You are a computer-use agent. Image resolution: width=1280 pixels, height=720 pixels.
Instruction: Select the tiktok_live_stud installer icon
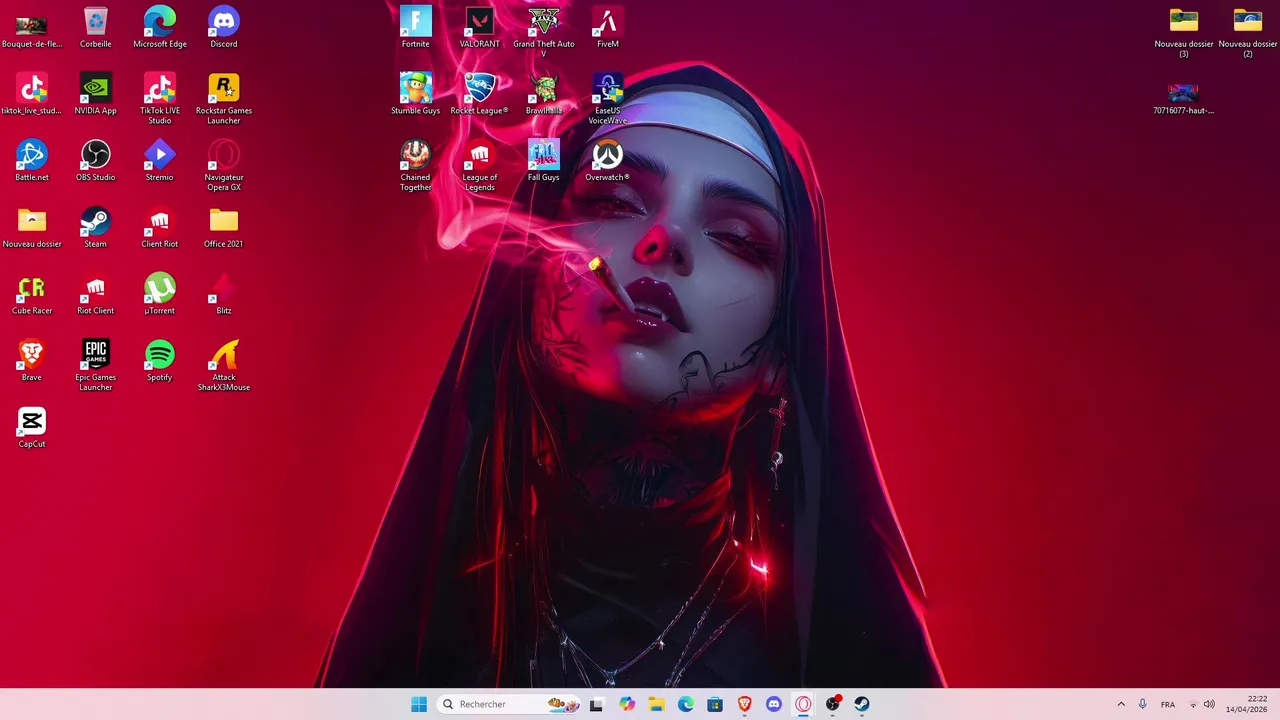32,94
